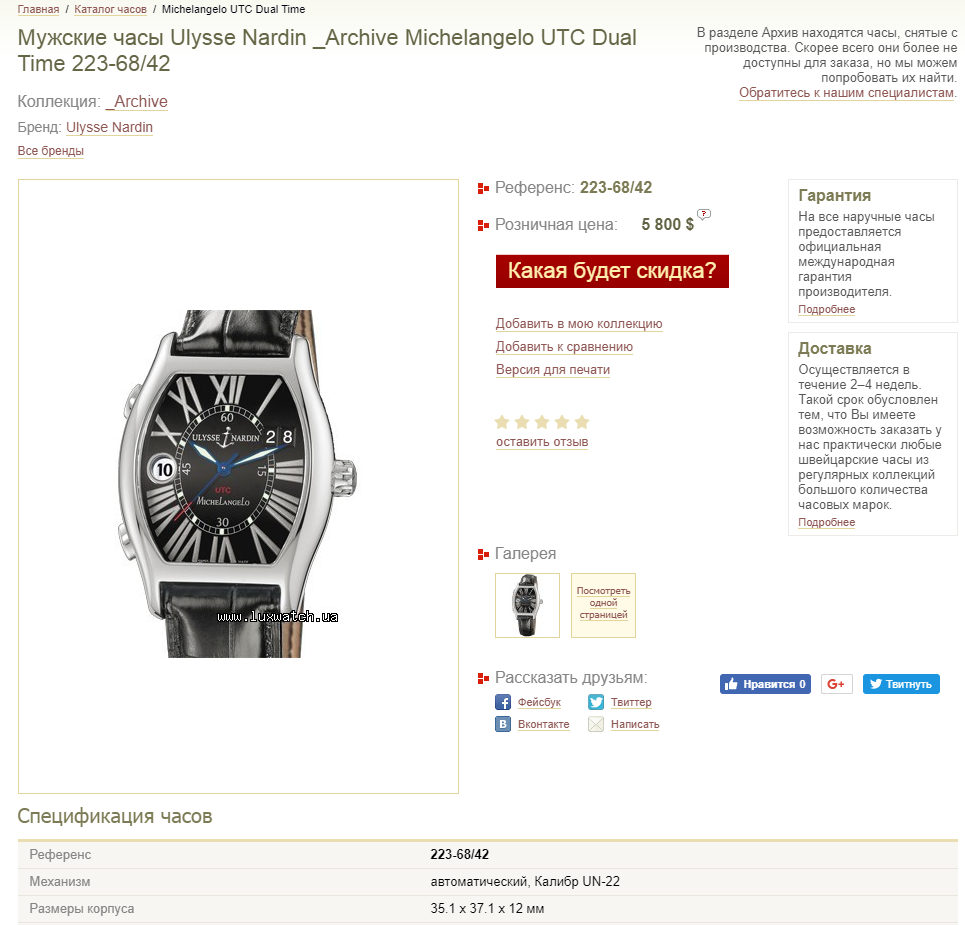Click the price question-mark tooltip icon
Image resolution: width=965 pixels, height=925 pixels.
704,214
